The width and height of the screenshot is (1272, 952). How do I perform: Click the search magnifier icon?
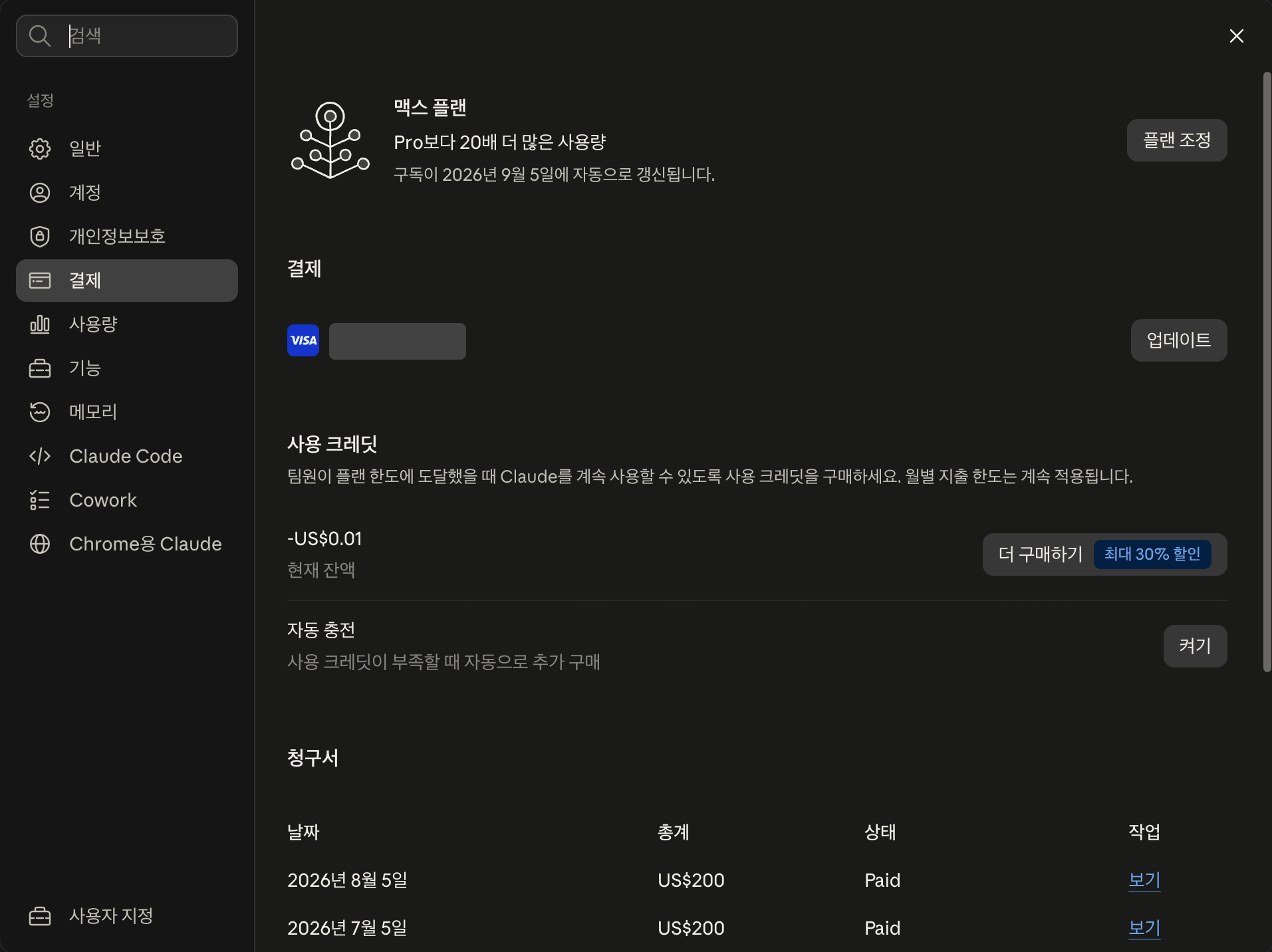[40, 36]
